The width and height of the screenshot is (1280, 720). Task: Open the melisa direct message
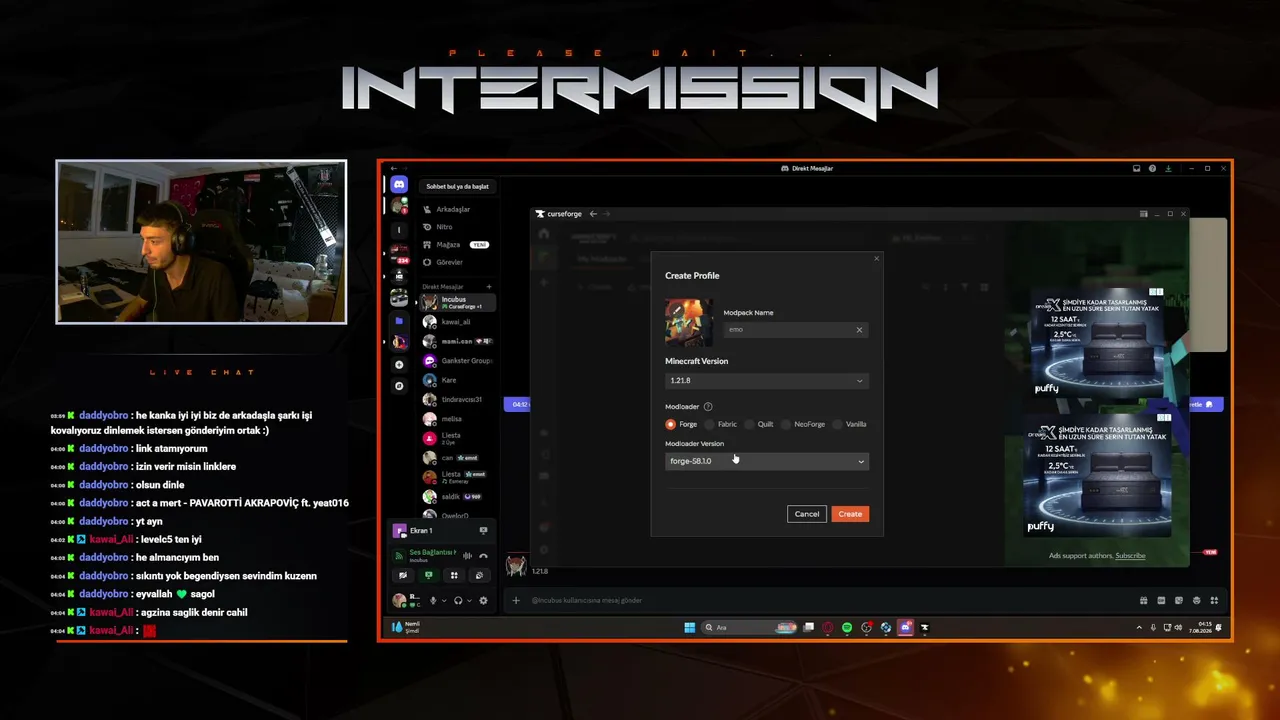click(457, 419)
